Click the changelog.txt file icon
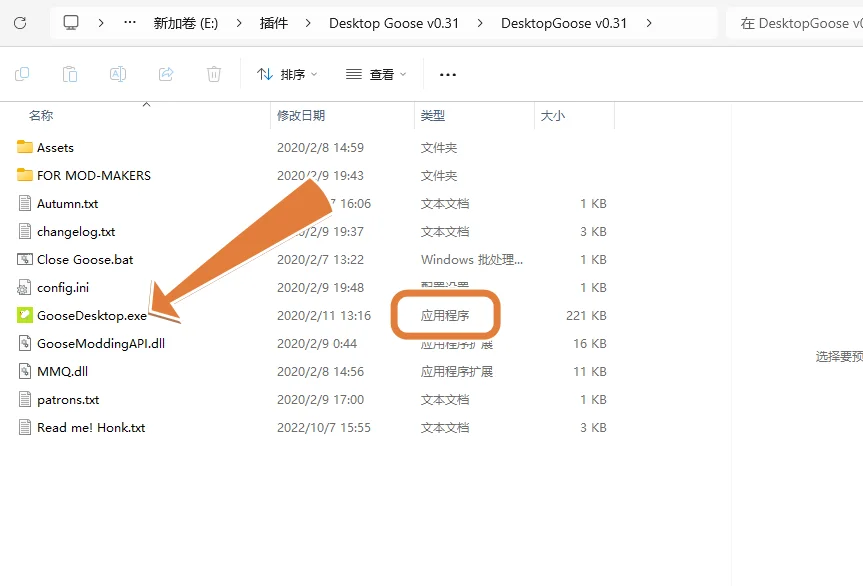 [25, 231]
